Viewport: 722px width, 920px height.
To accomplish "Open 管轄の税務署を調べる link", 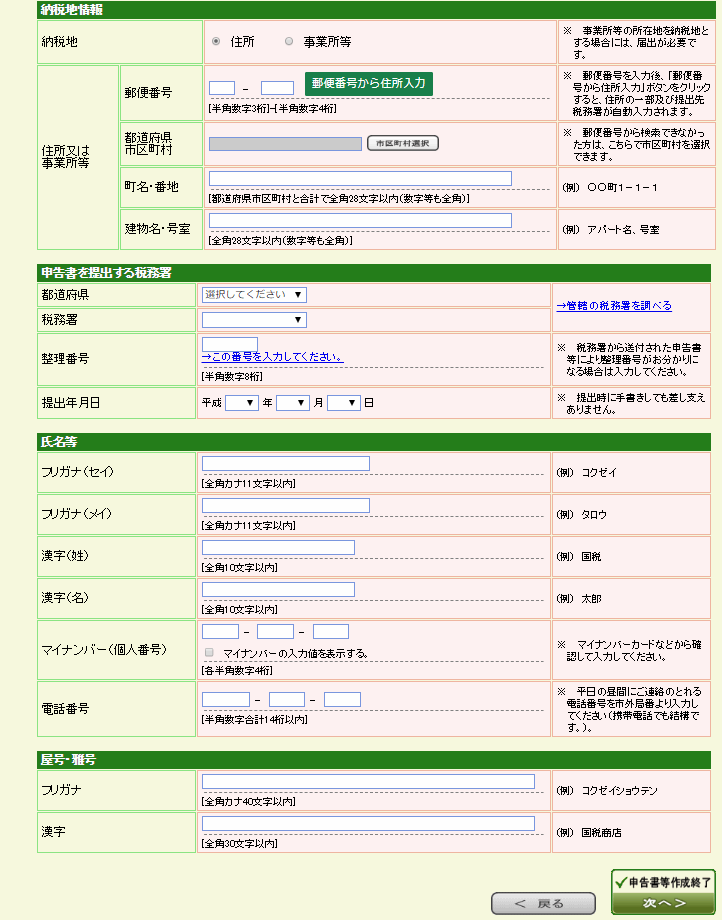I will click(x=614, y=306).
